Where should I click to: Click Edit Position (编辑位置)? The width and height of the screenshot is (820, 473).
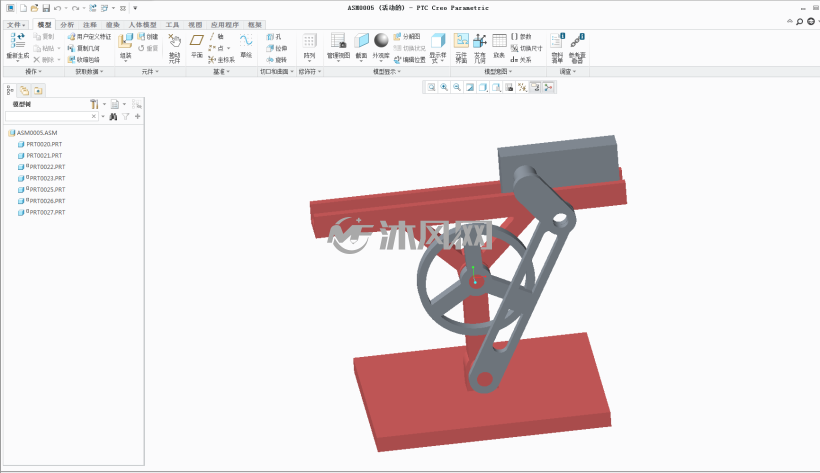point(409,60)
